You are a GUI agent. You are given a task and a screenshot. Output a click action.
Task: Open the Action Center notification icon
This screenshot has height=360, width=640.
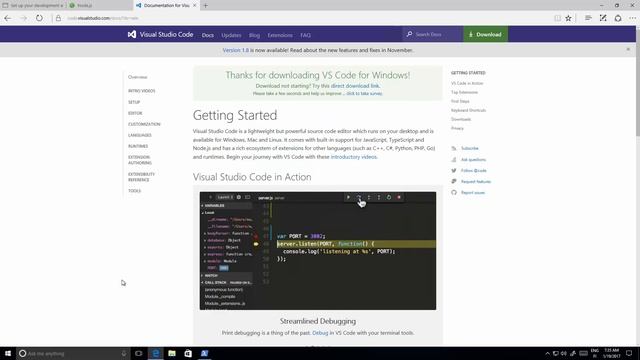click(x=629, y=353)
